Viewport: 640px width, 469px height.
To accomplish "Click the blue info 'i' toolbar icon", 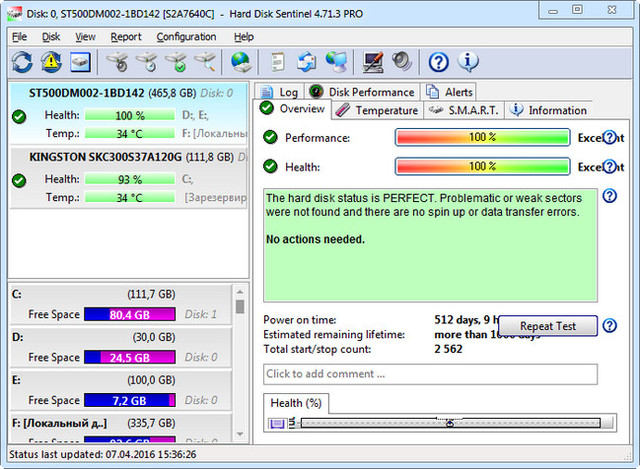I will click(x=468, y=62).
